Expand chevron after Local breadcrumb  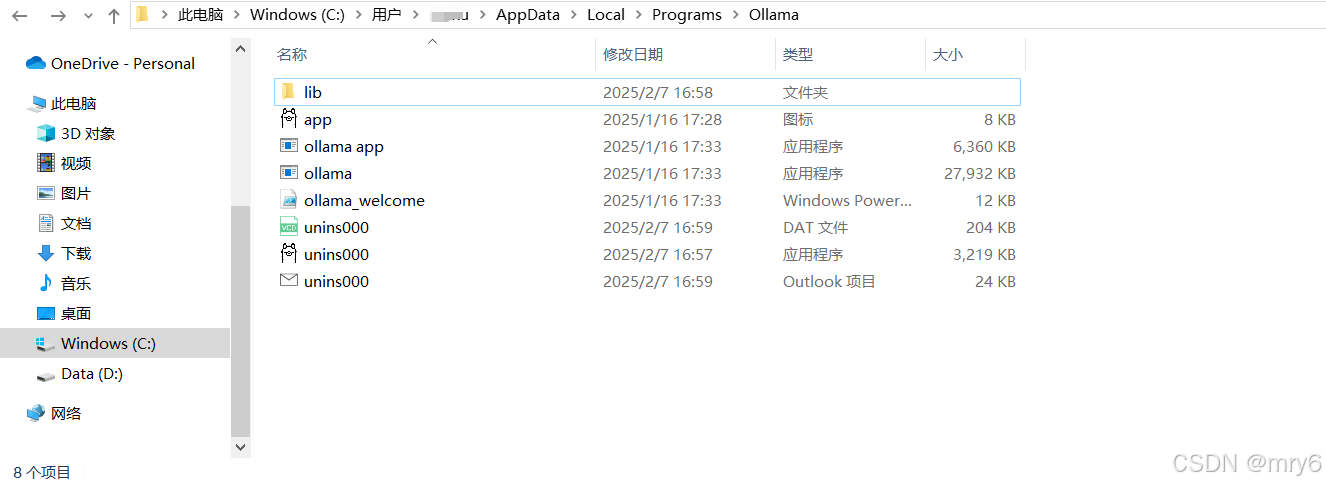(638, 15)
